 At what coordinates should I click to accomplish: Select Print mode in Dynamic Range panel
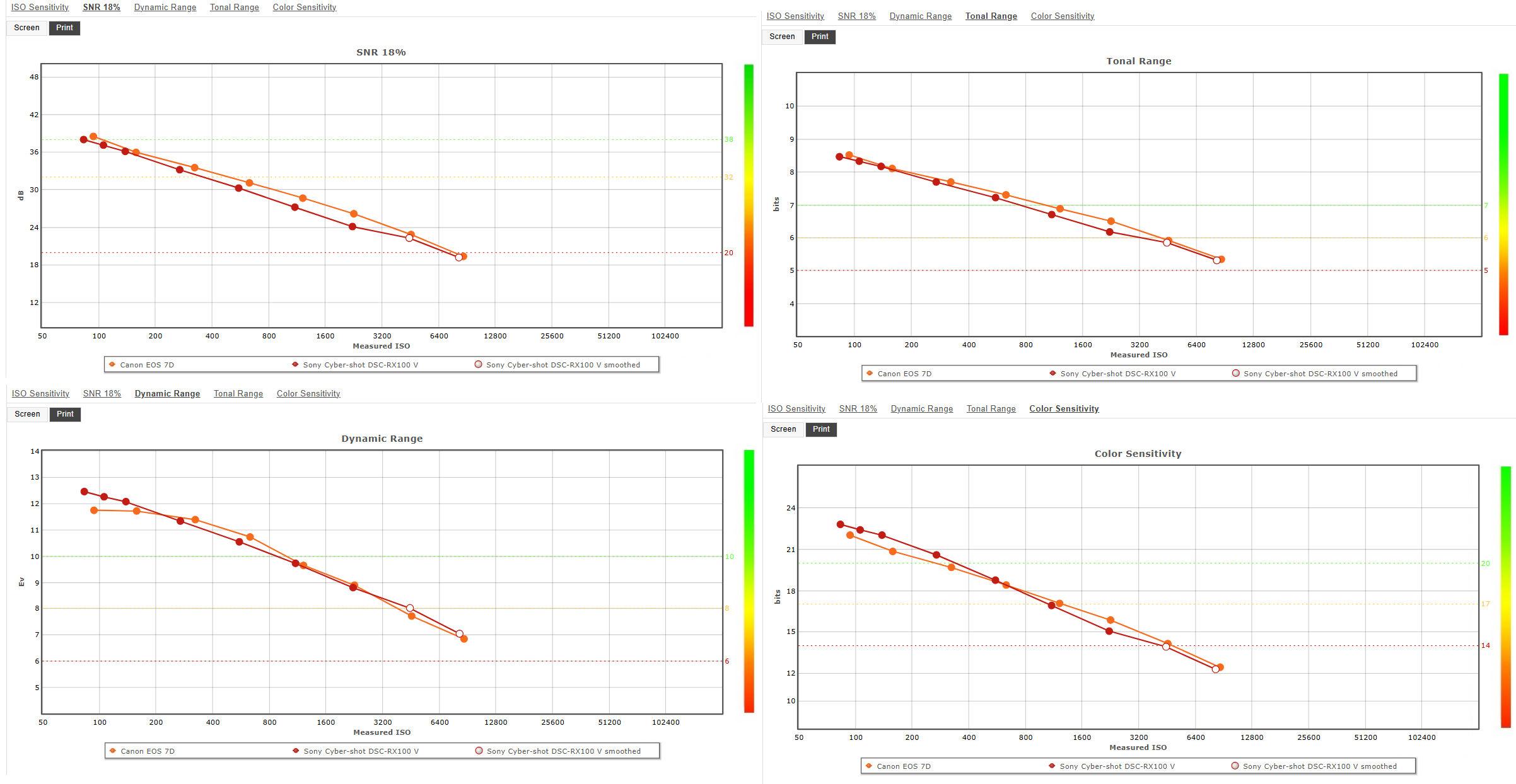tap(65, 414)
